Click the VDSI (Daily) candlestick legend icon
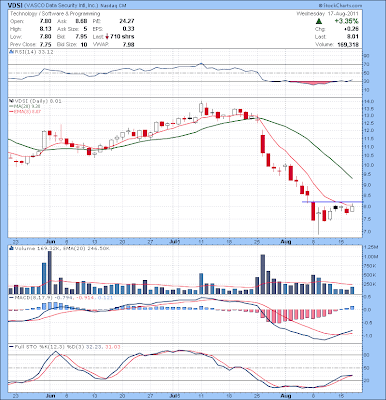The width and height of the screenshot is (386, 400). (10, 101)
